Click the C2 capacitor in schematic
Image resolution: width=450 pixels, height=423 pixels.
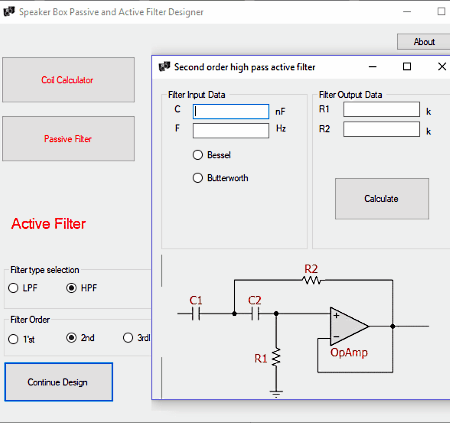click(x=255, y=314)
